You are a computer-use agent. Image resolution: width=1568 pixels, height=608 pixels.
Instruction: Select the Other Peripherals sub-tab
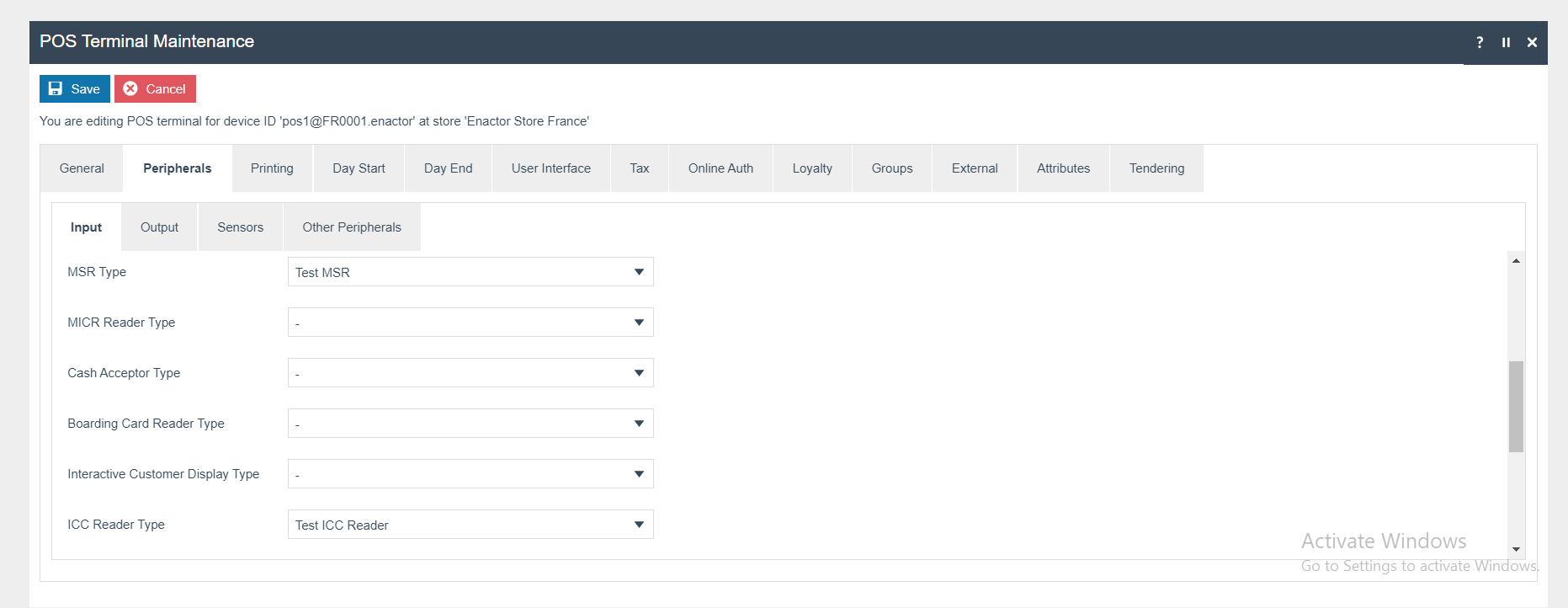tap(352, 227)
